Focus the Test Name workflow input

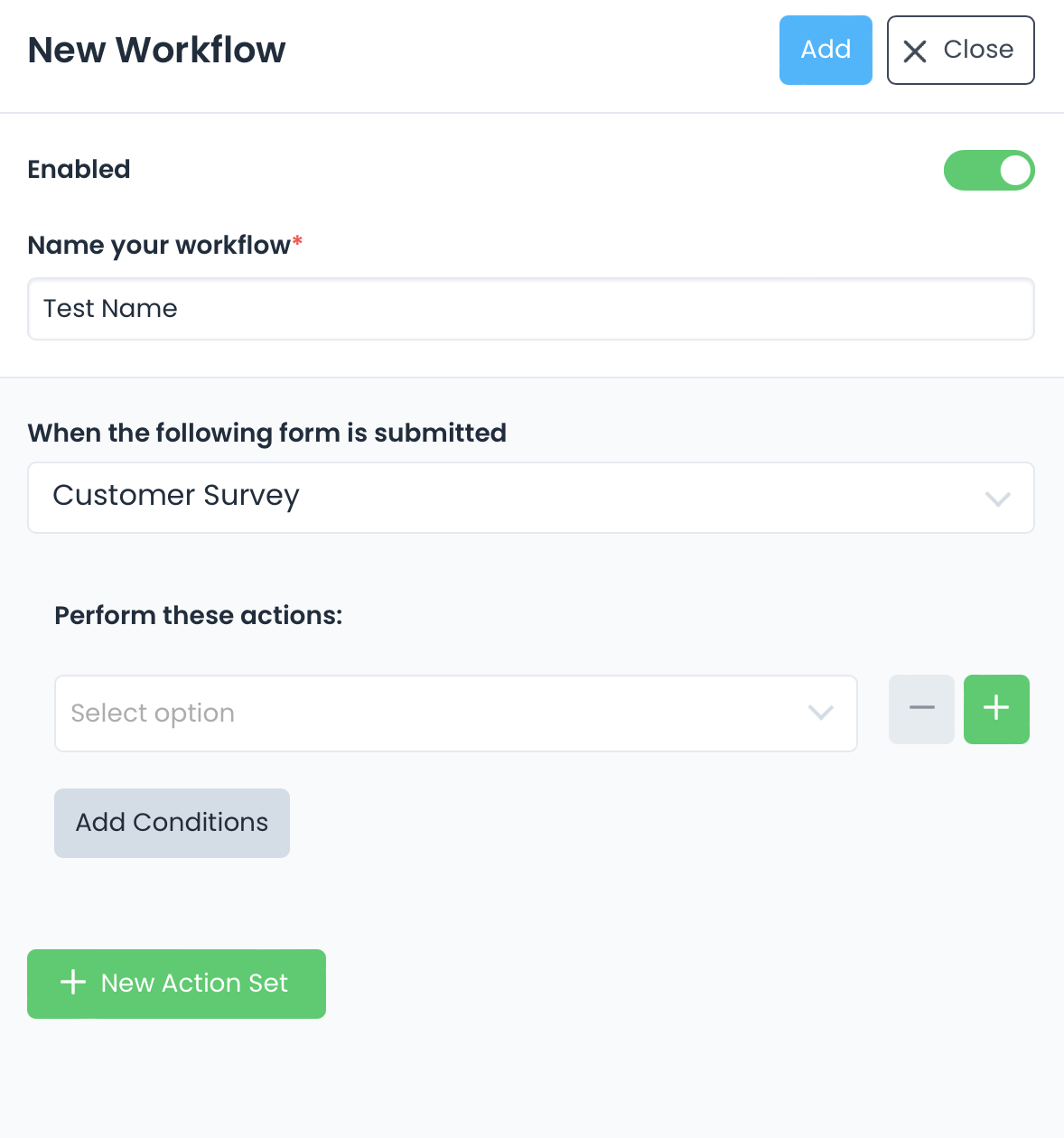(530, 309)
